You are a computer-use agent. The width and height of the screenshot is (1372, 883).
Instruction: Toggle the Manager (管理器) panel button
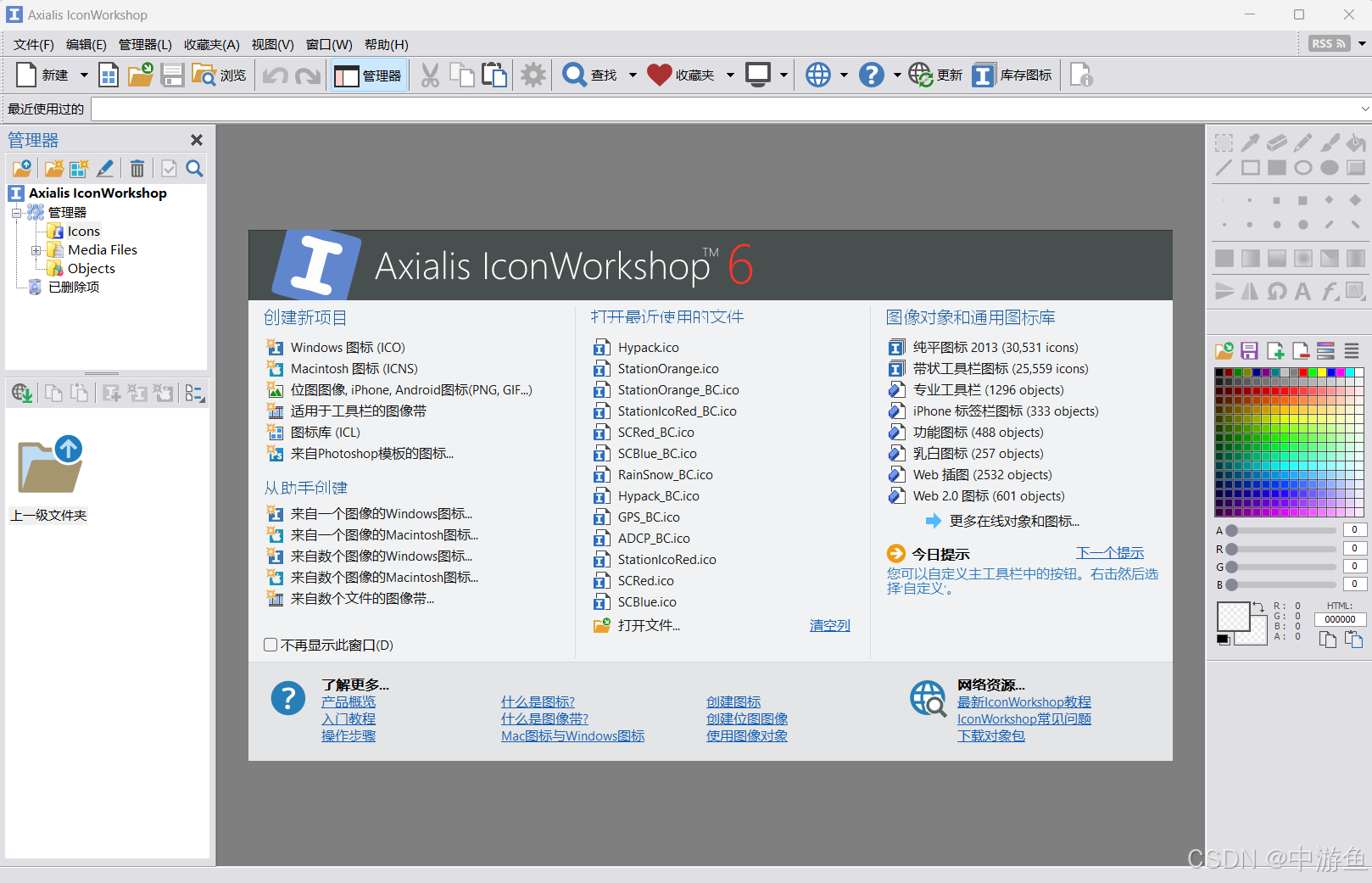pos(368,75)
